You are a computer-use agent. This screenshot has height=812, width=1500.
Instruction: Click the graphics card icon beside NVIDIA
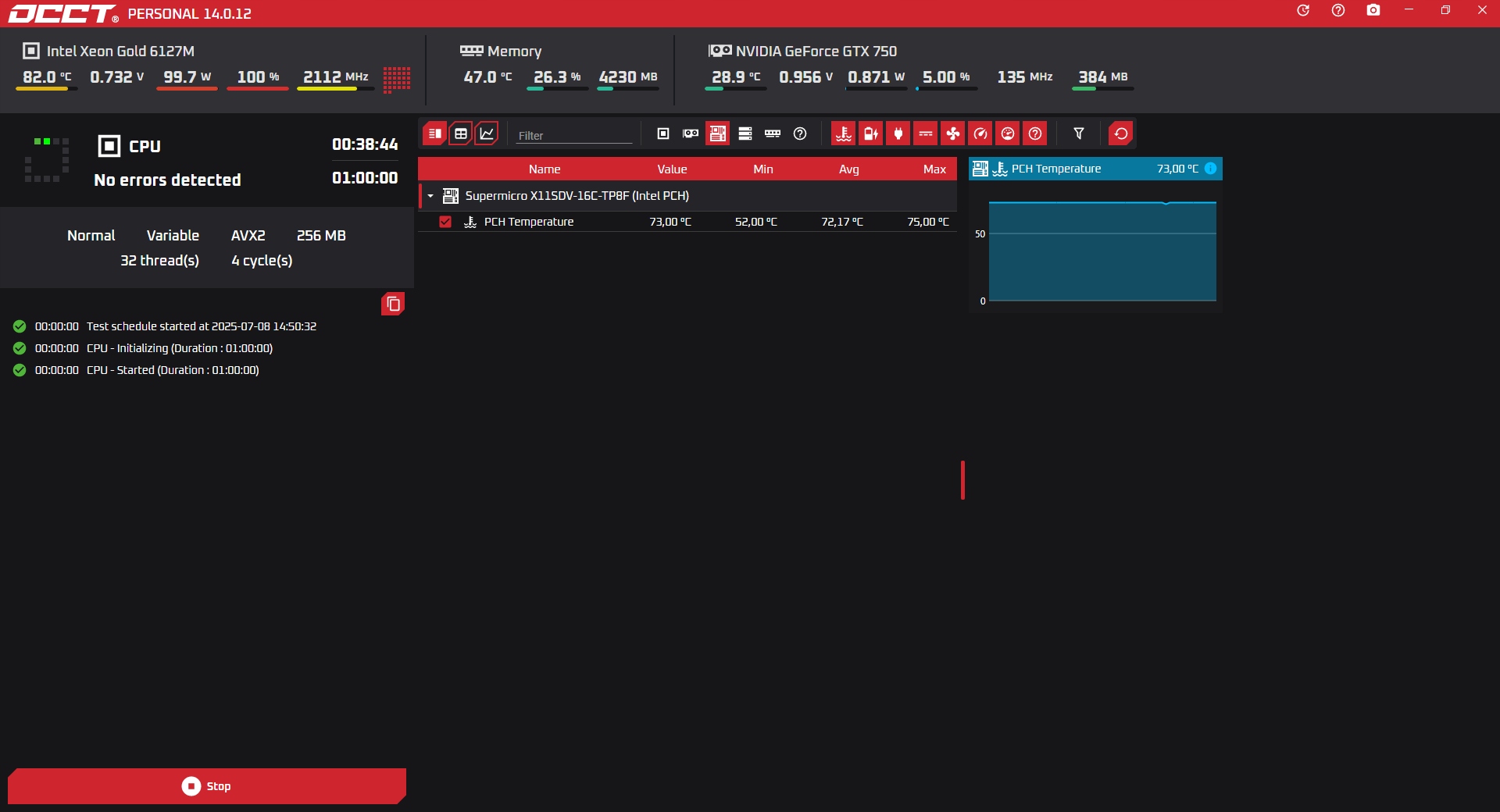[720, 51]
